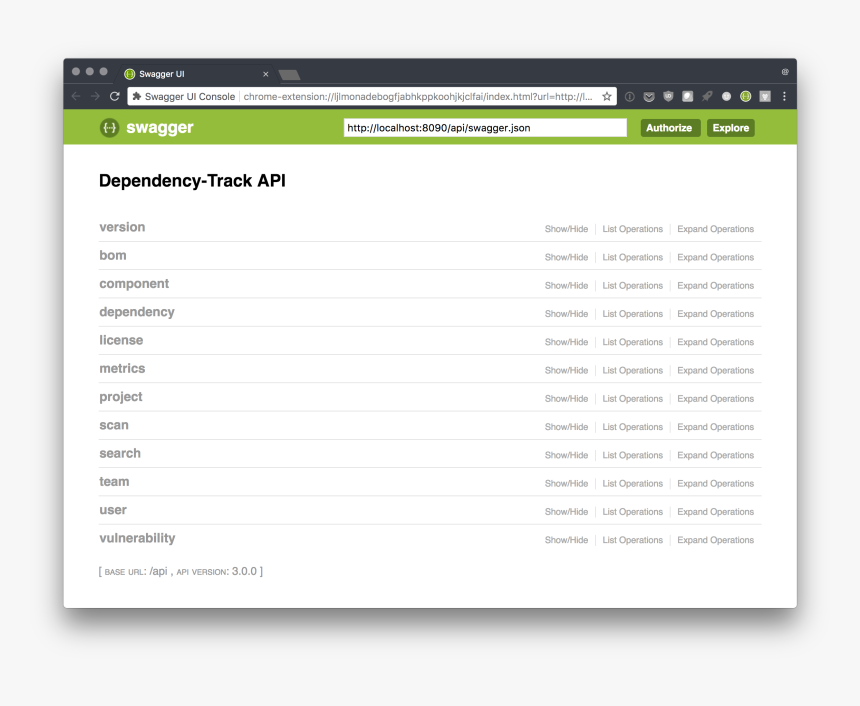860x706 pixels.
Task: Open a new browser tab
Action: coord(289,75)
